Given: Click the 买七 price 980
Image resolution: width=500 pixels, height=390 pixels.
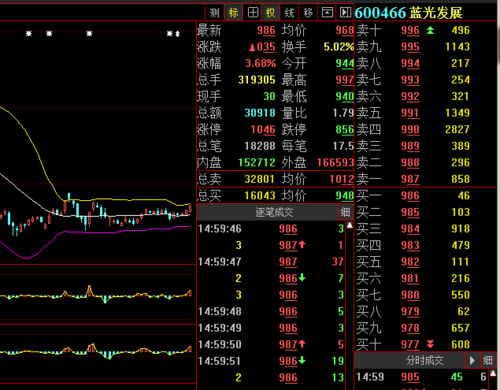Looking at the screenshot, I should click(x=410, y=295).
